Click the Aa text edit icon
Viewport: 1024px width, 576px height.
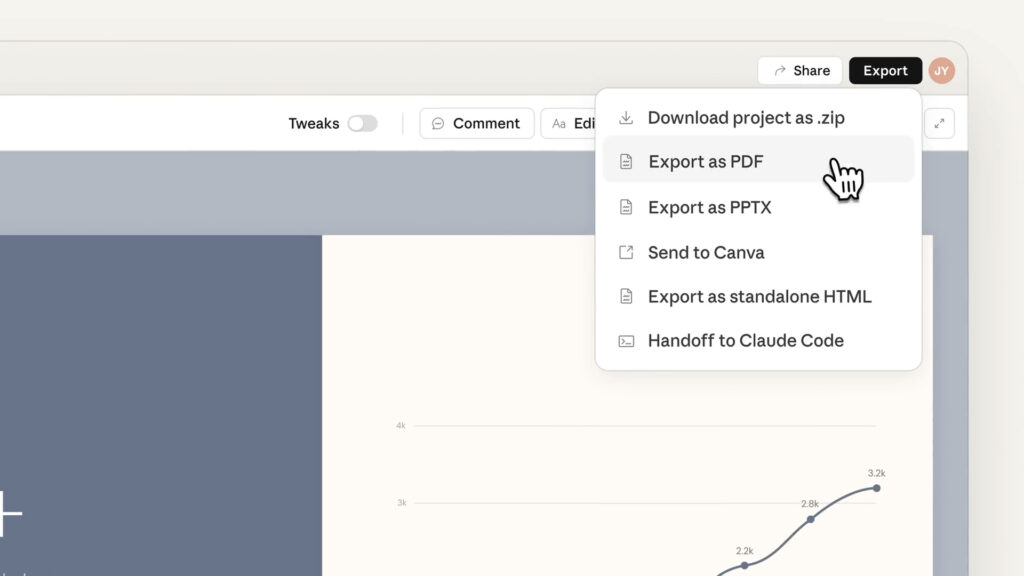tap(559, 124)
